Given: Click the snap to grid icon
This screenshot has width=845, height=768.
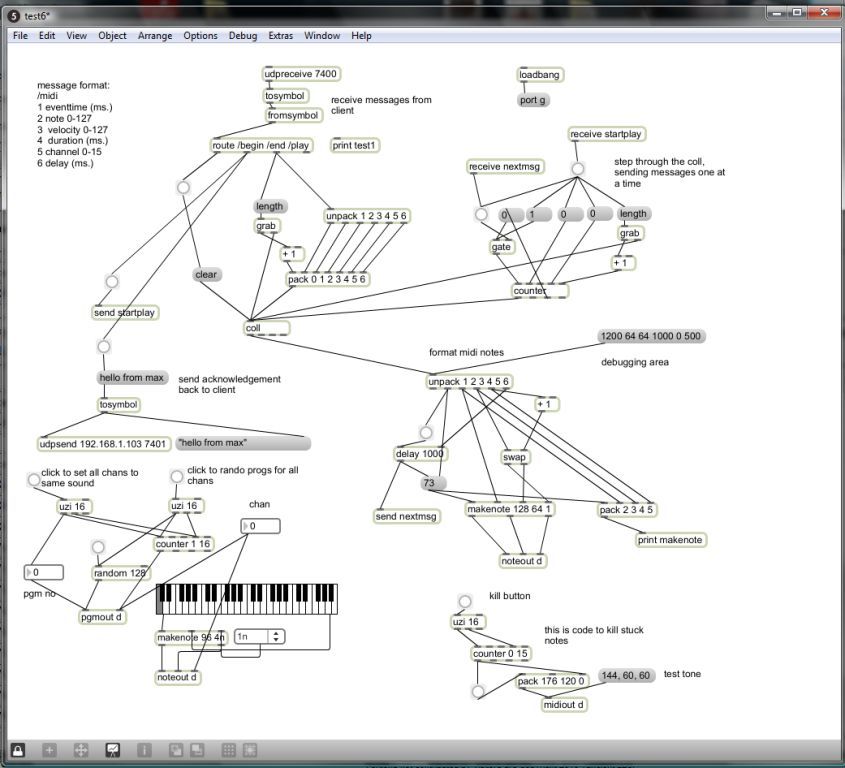Looking at the screenshot, I should 250,750.
